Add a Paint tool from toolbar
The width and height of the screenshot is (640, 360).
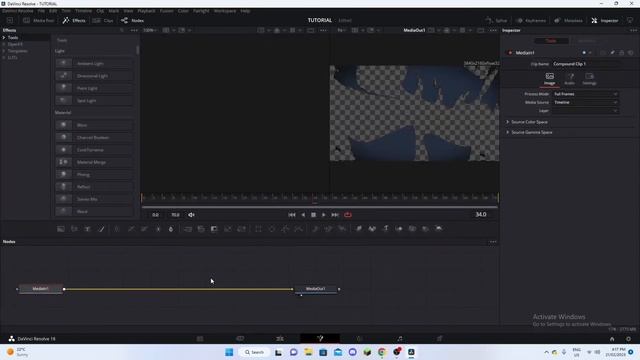102,229
